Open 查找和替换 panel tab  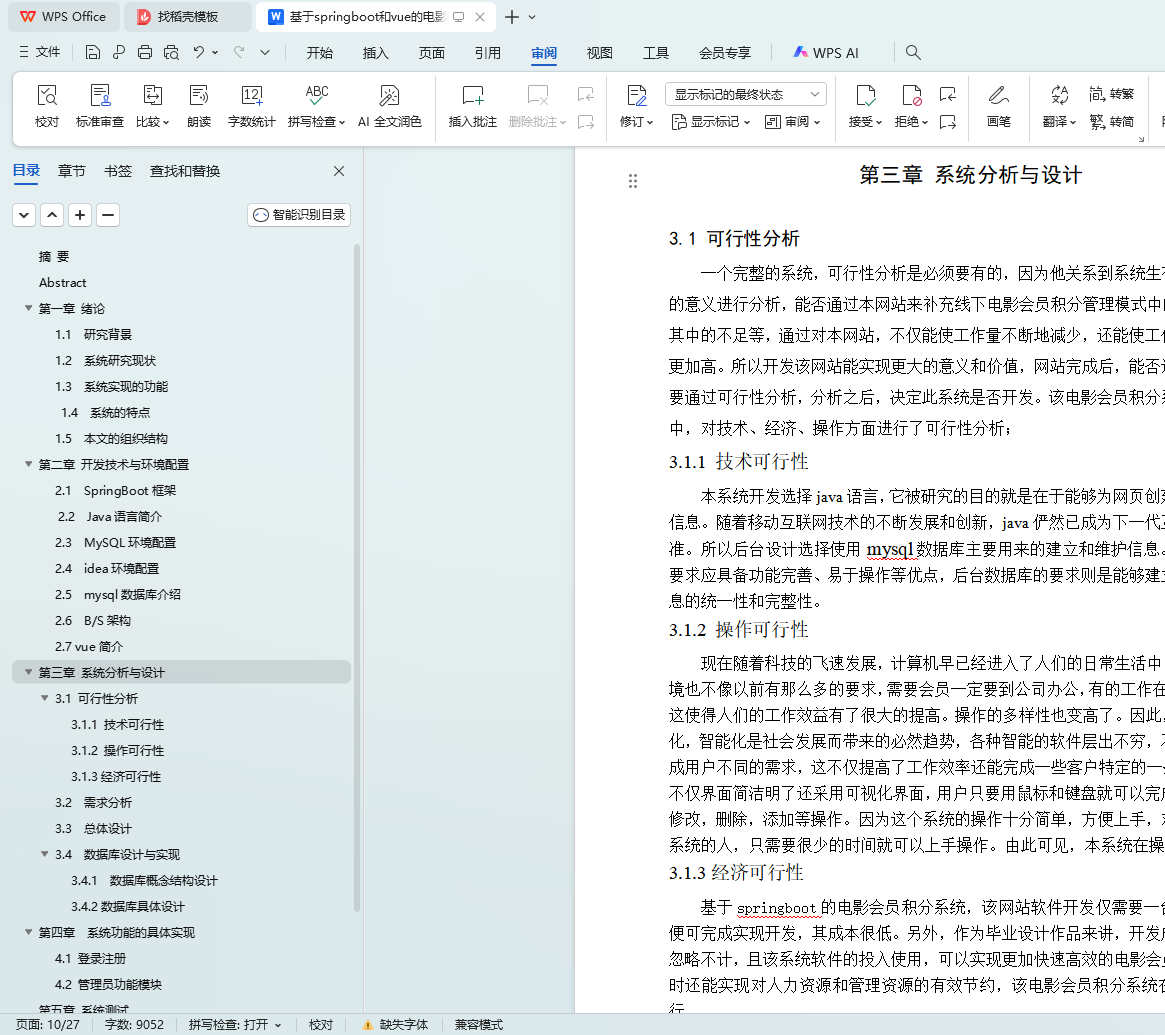click(185, 171)
